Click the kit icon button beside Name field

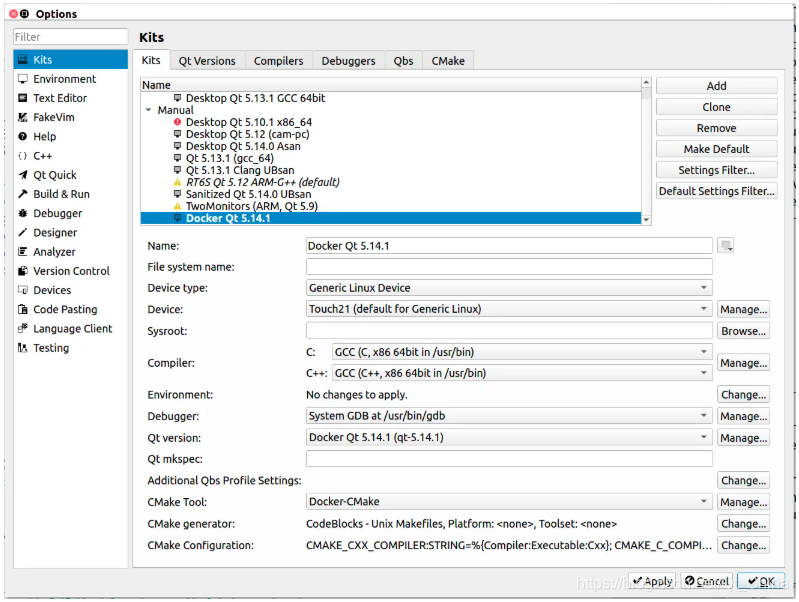click(725, 246)
